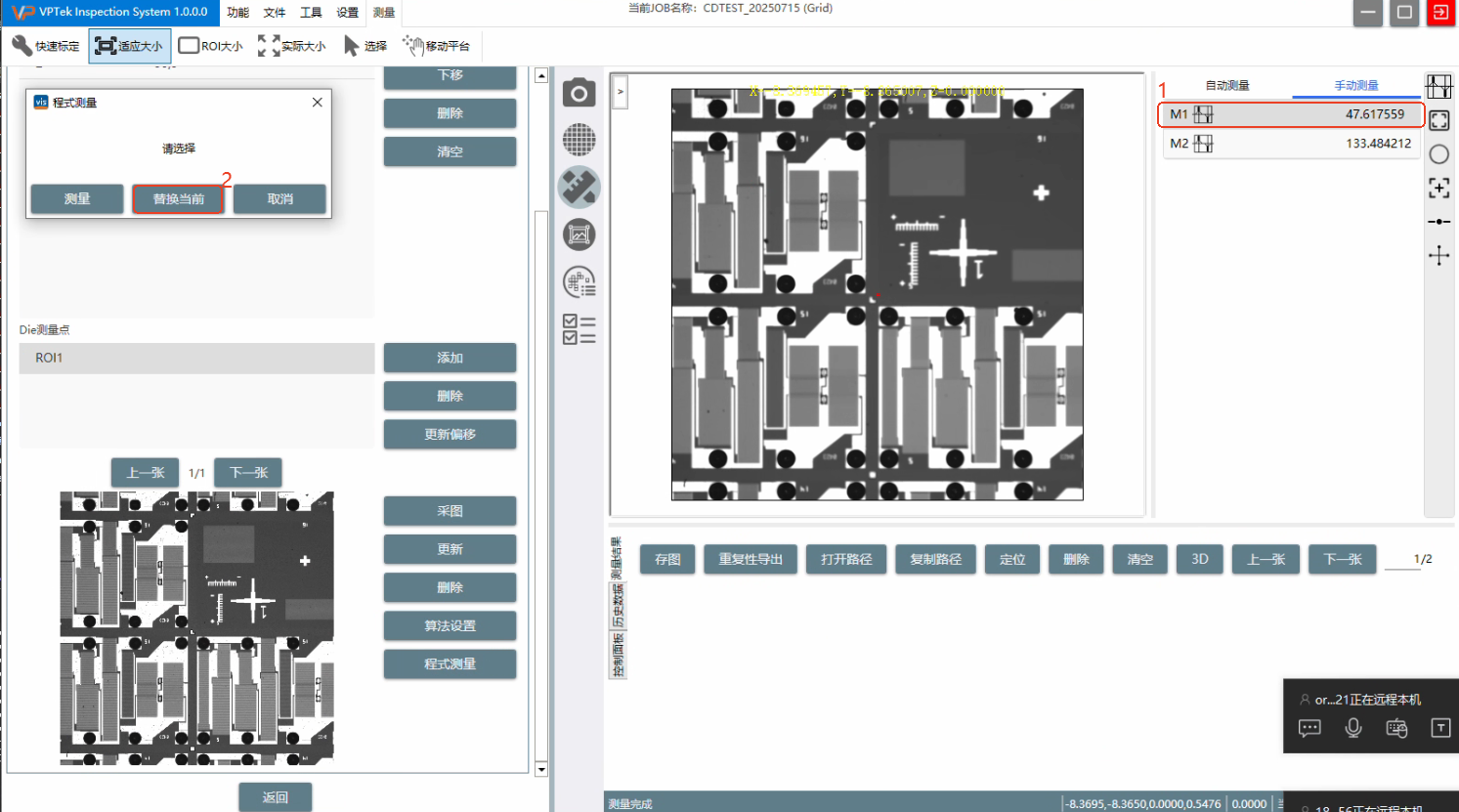Open the 工具 menu
Viewport: 1459px width, 812px height.
311,13
